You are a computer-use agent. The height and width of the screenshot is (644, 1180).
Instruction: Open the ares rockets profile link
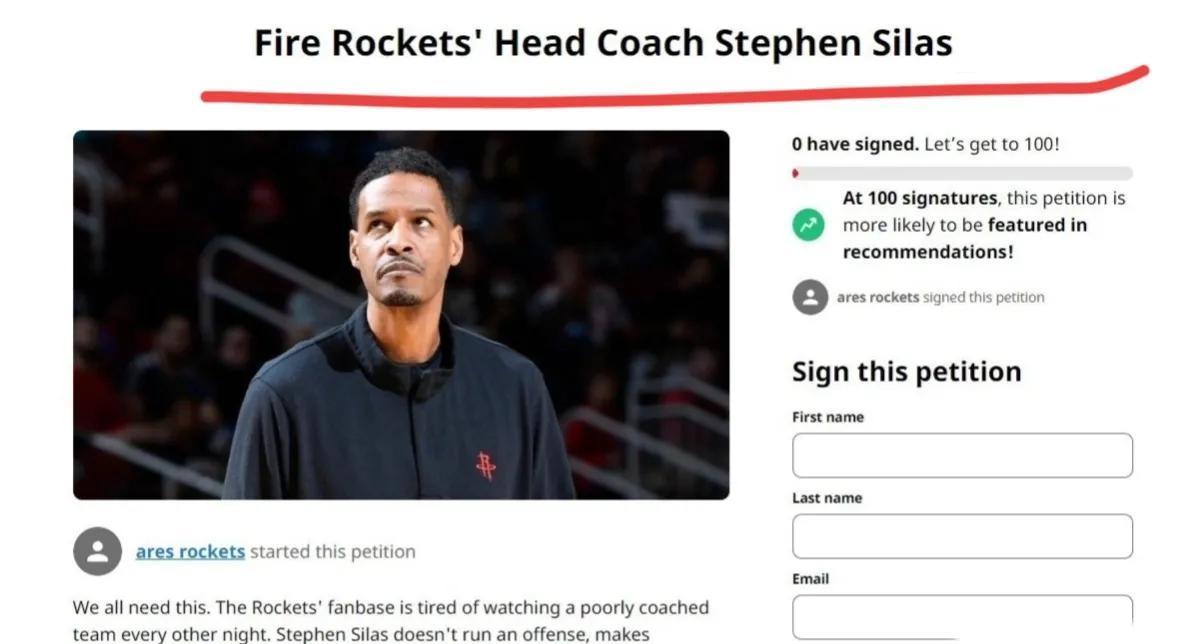190,551
